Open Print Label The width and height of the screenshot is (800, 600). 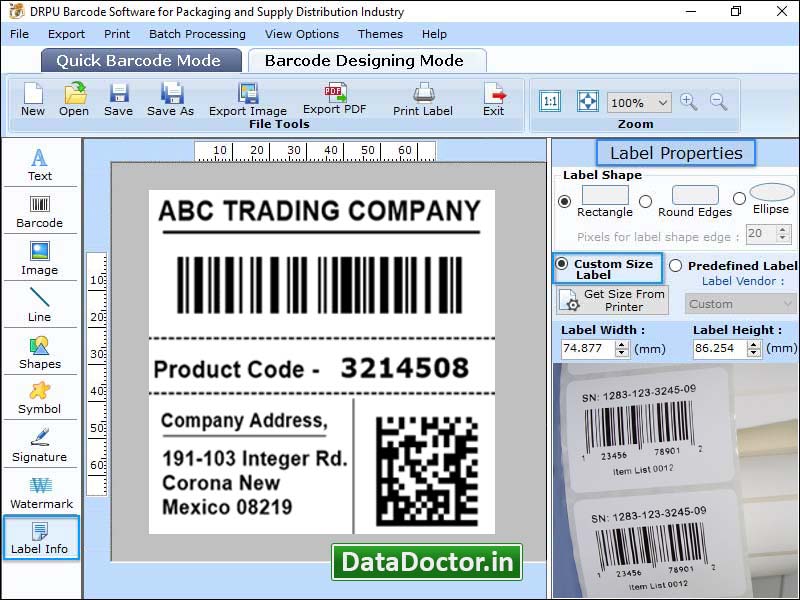click(x=422, y=100)
